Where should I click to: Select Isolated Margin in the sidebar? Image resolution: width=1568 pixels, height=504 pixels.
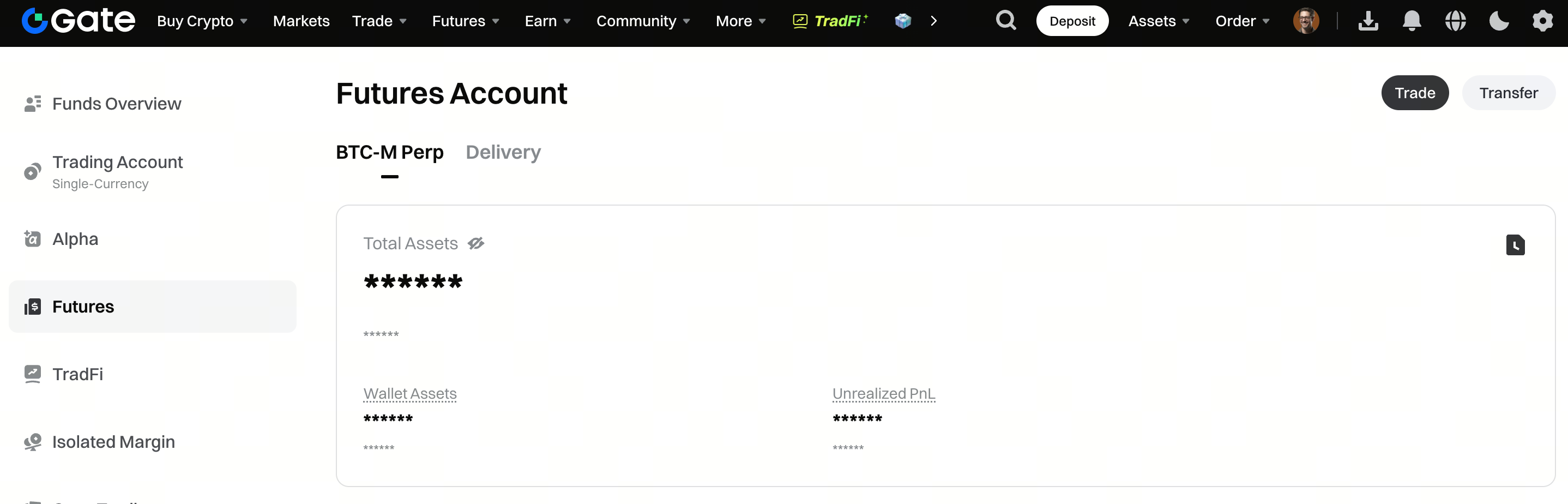(x=113, y=442)
